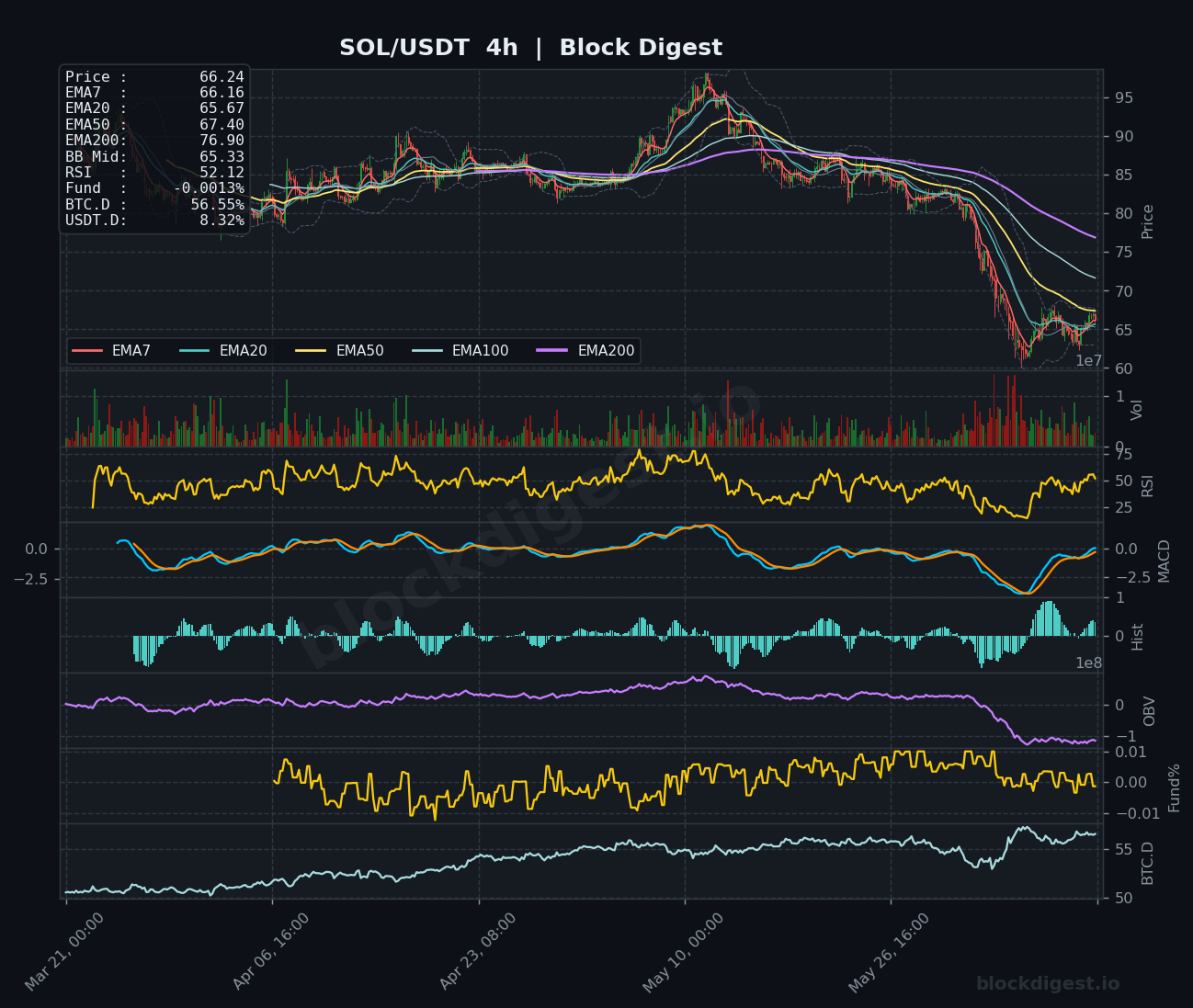Click the blockdigest.io footer text
Screen dimensions: 1193x1008
coord(1048,984)
